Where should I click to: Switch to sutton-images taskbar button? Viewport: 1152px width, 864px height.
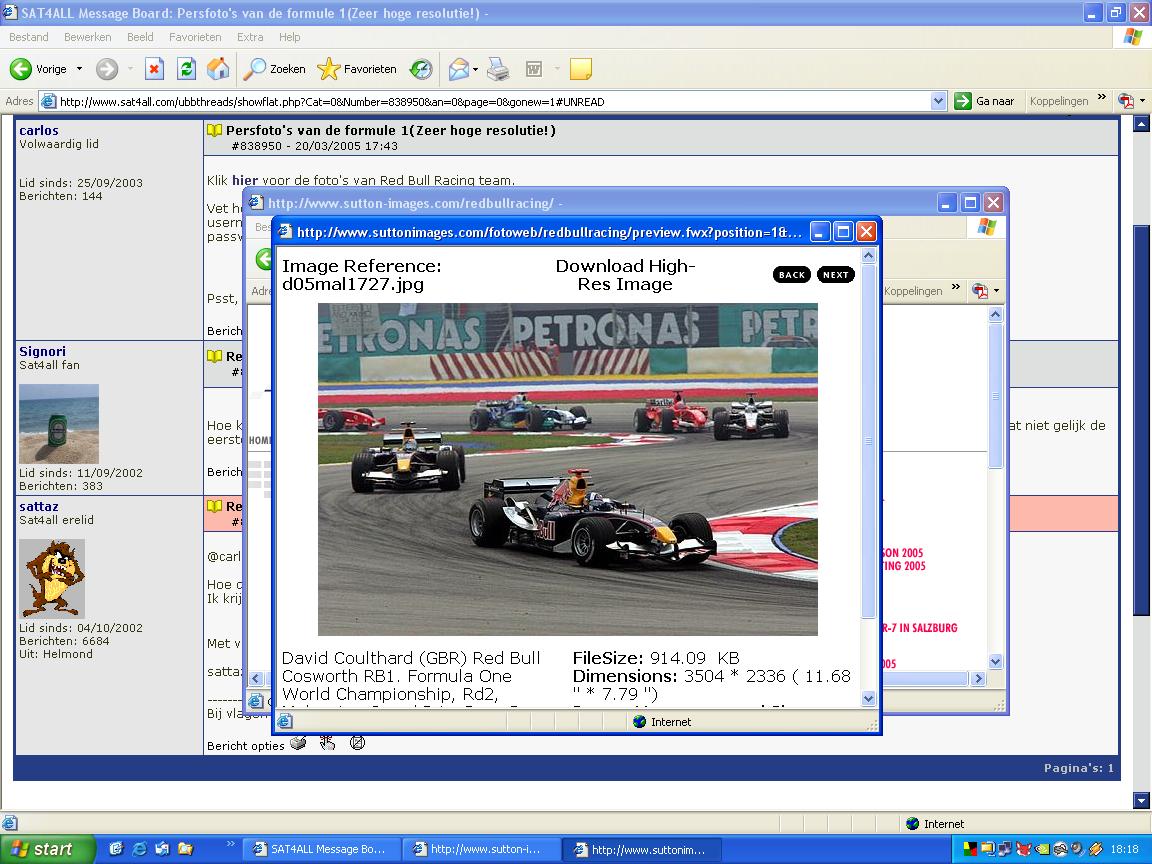point(482,849)
